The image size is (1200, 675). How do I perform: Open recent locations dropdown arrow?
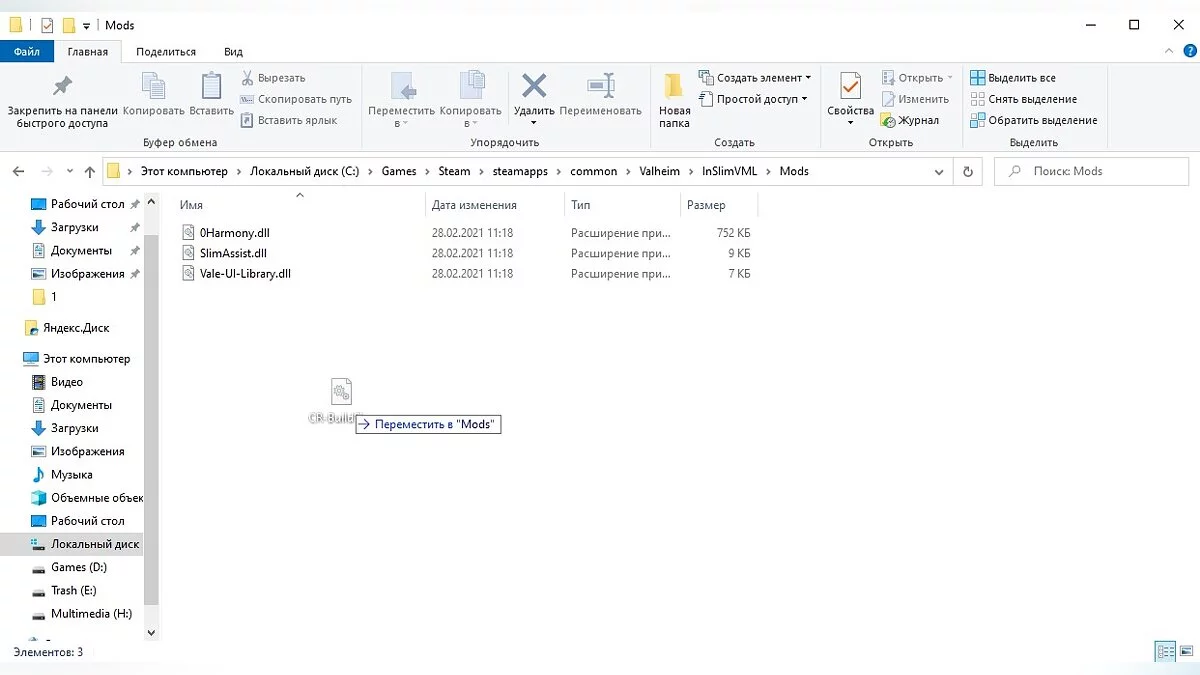point(70,171)
